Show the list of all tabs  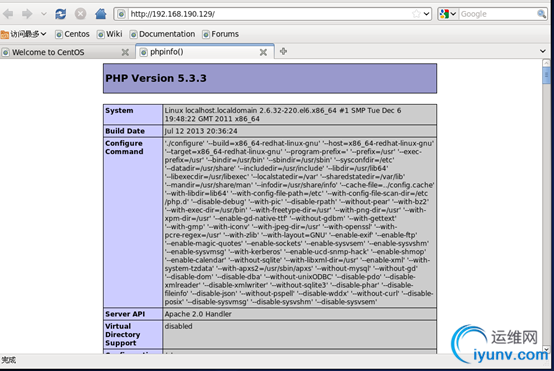pos(543,51)
